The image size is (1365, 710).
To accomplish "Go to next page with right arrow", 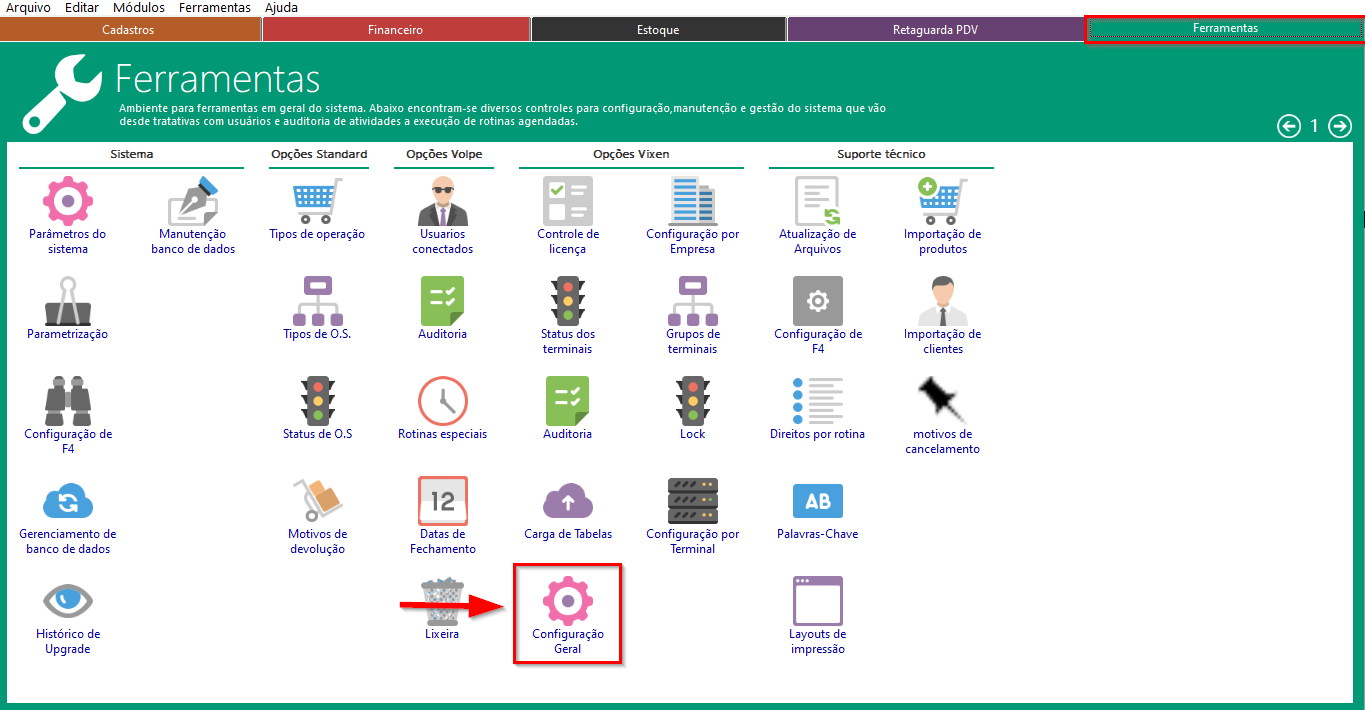I will (x=1339, y=126).
